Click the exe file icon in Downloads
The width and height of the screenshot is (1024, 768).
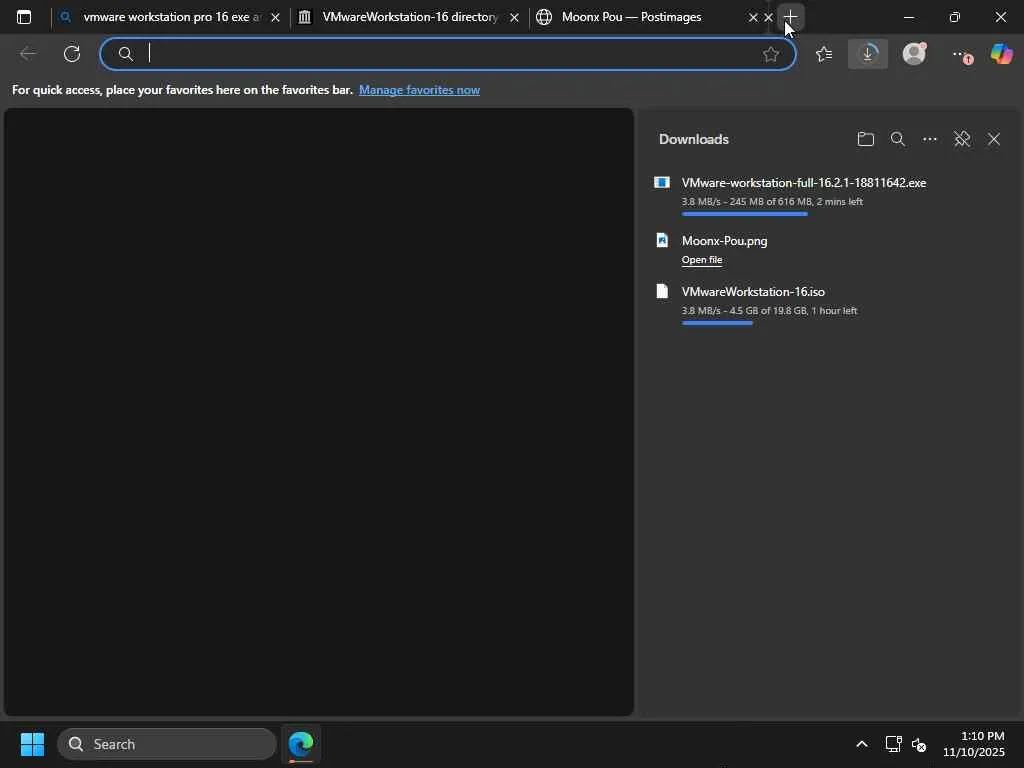(662, 182)
